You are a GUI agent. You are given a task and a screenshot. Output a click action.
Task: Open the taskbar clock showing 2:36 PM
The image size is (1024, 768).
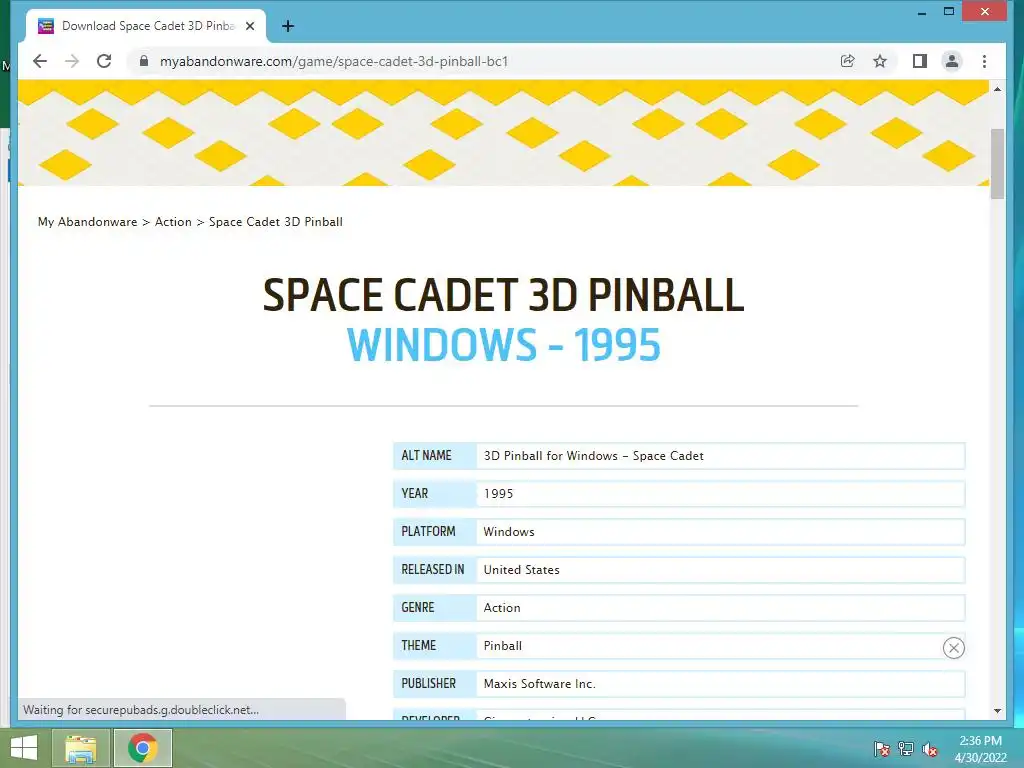(980, 749)
